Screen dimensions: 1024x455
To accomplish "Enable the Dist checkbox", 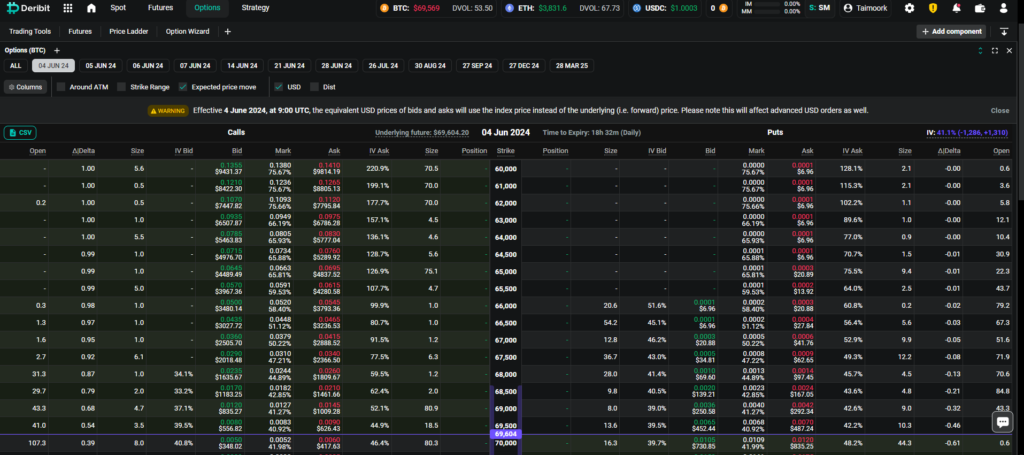I will click(x=314, y=87).
